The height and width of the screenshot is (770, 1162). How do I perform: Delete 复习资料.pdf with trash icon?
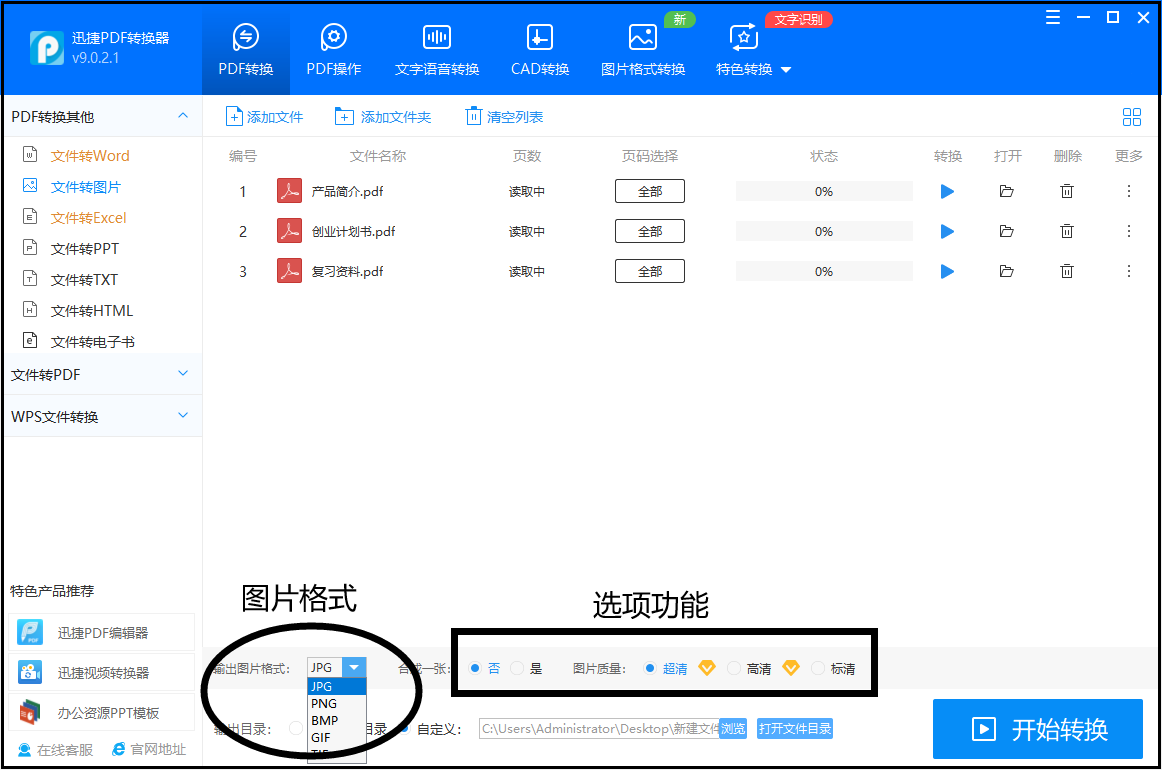pos(1067,271)
